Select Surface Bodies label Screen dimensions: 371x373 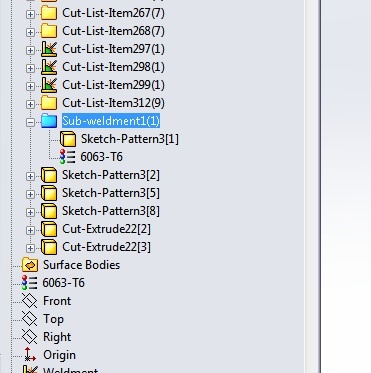(x=81, y=265)
